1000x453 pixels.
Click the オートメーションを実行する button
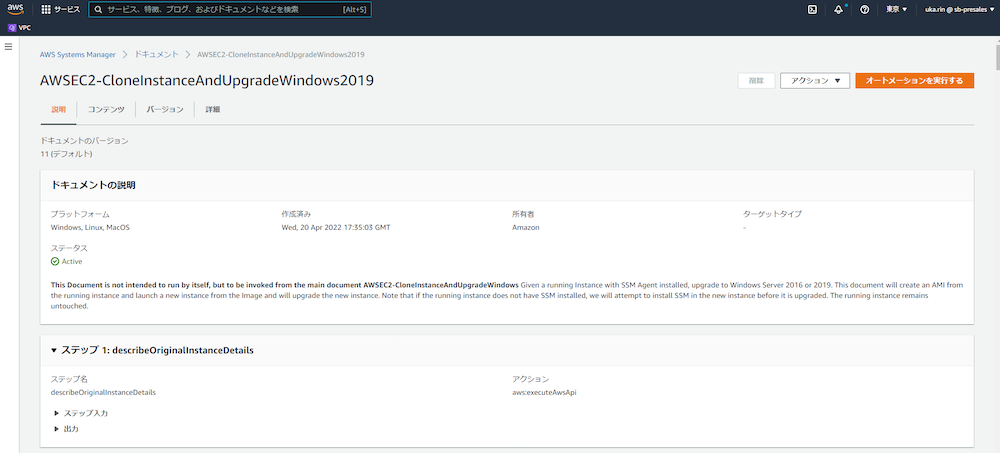914,80
